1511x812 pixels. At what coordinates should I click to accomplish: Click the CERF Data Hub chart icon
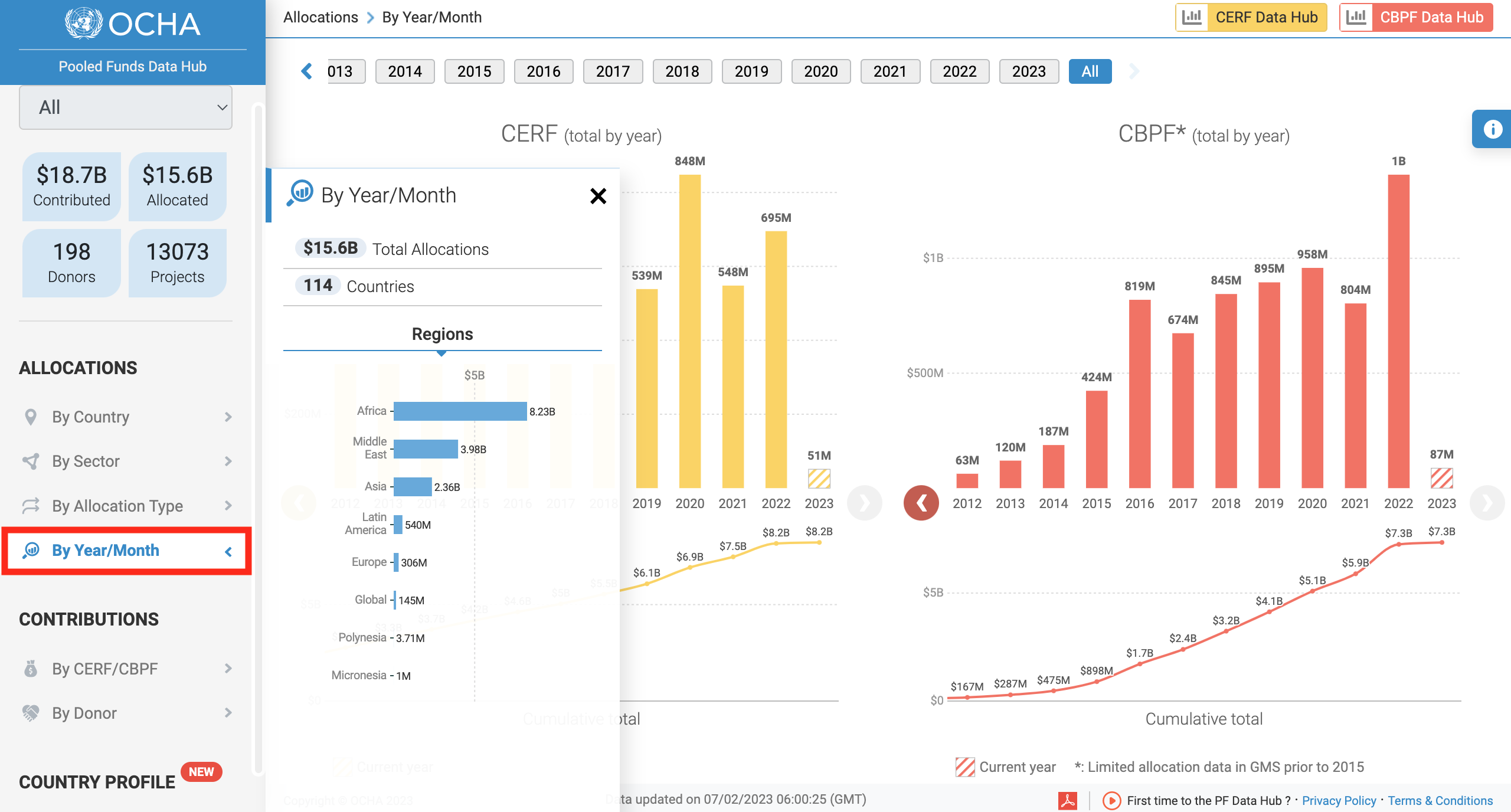pos(1192,17)
